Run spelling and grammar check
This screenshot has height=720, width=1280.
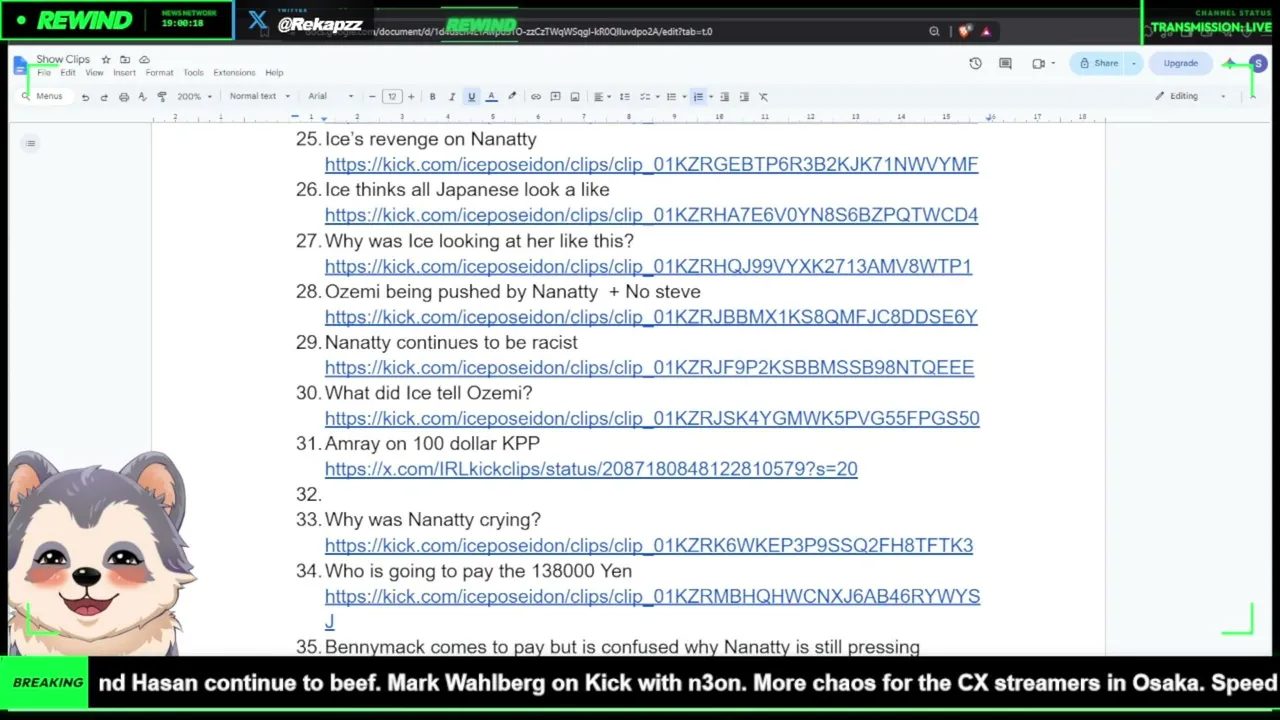click(x=142, y=97)
